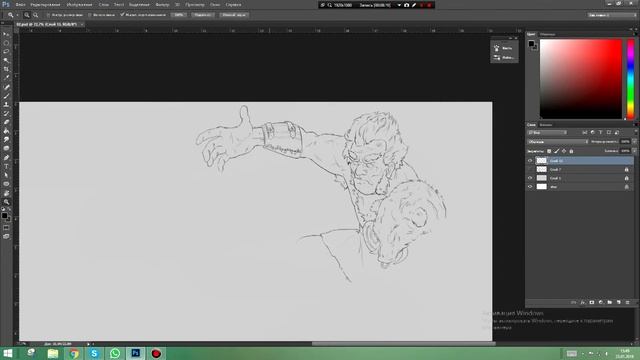This screenshot has width=640, height=360.
Task: Toggle lock transparent pixels icon
Action: tap(549, 151)
